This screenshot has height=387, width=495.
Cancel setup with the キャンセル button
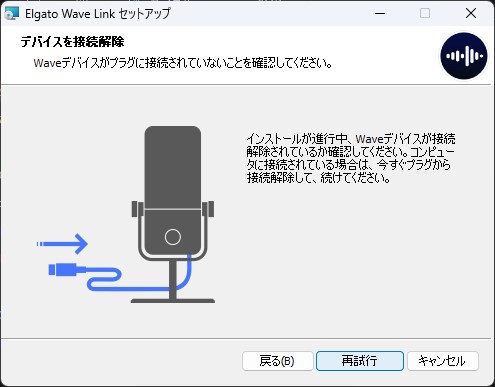click(x=442, y=361)
